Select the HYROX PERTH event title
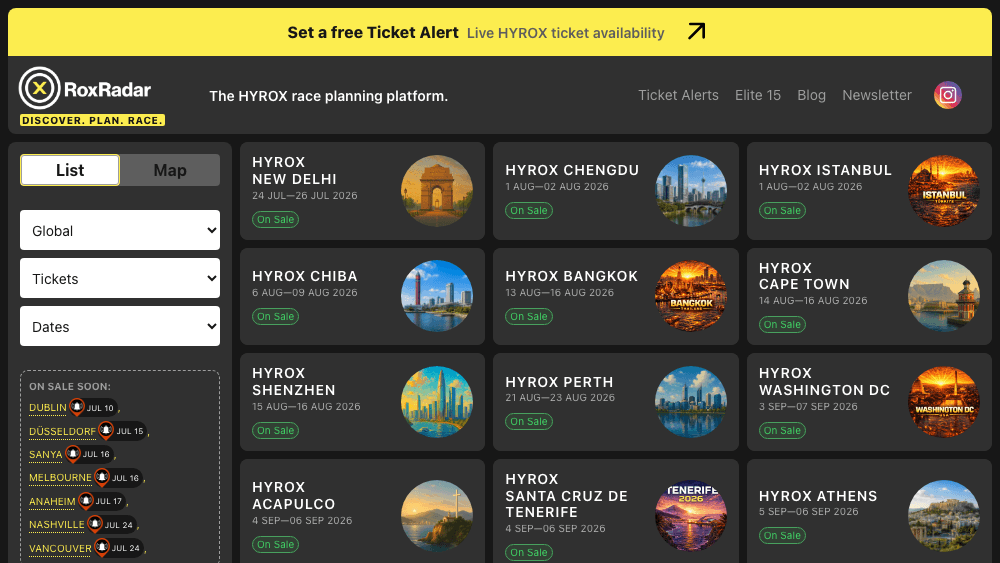The image size is (1000, 563). click(x=559, y=382)
